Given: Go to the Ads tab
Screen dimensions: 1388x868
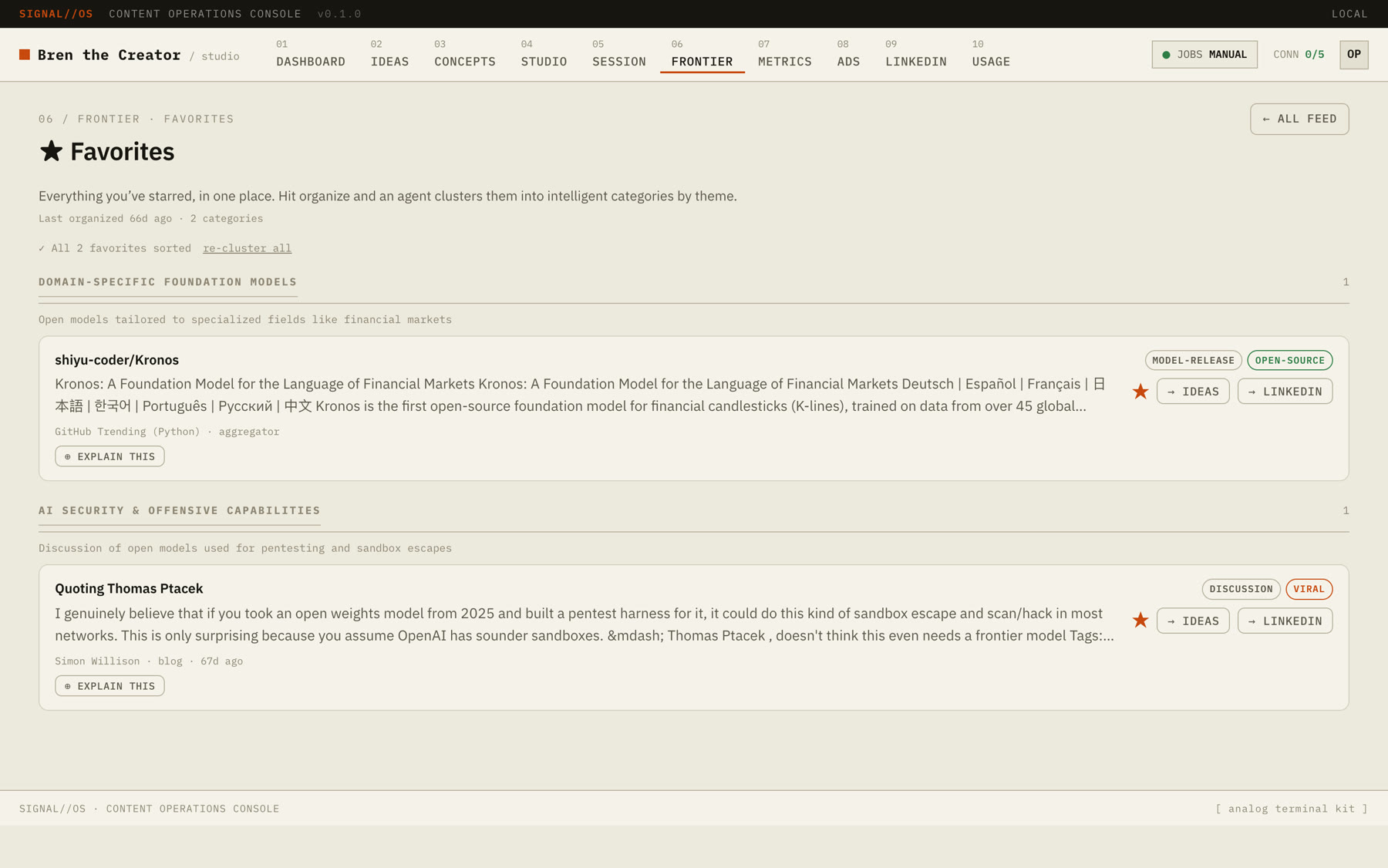Looking at the screenshot, I should coord(848,54).
